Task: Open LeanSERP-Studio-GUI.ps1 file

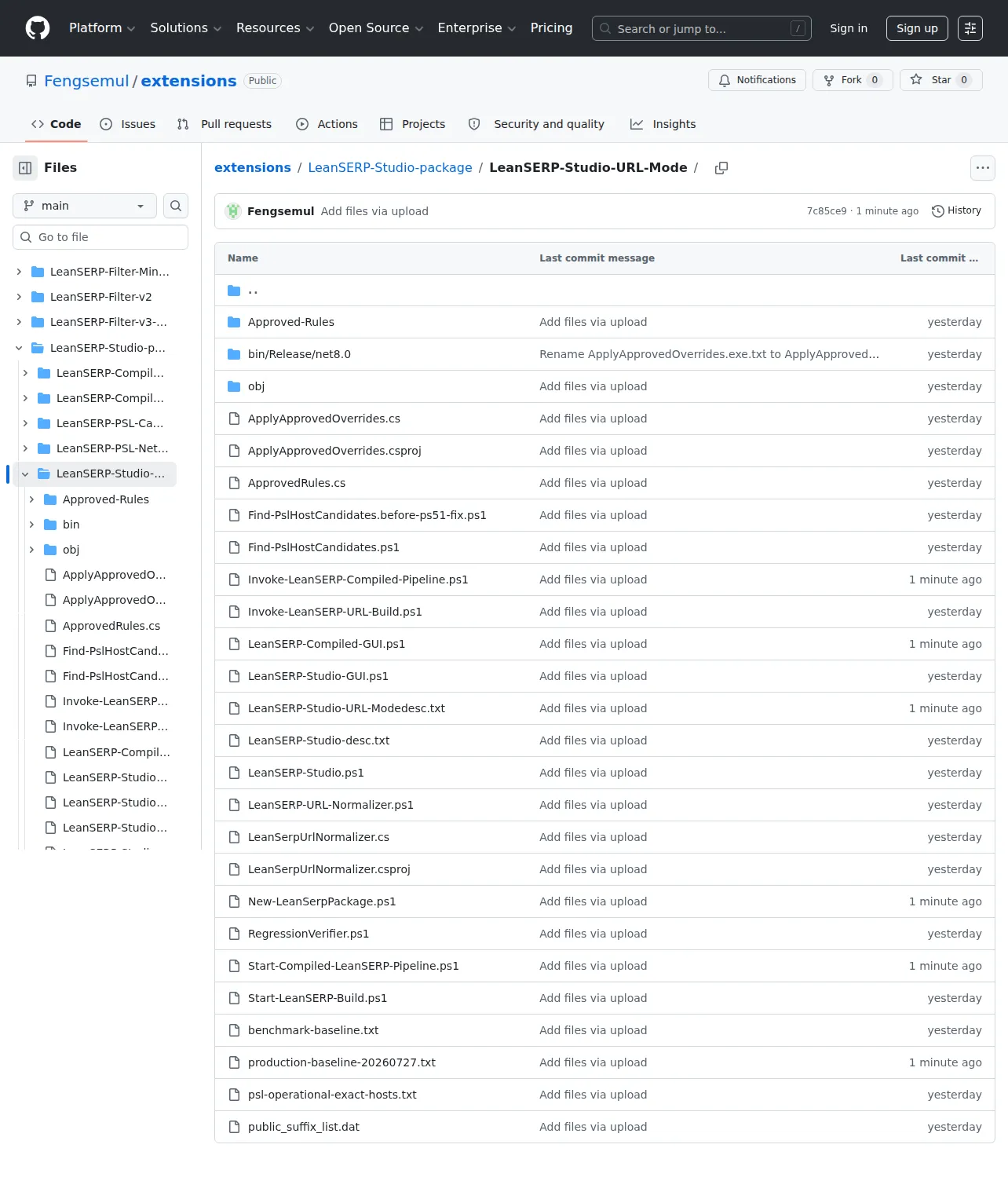Action: 318,676
